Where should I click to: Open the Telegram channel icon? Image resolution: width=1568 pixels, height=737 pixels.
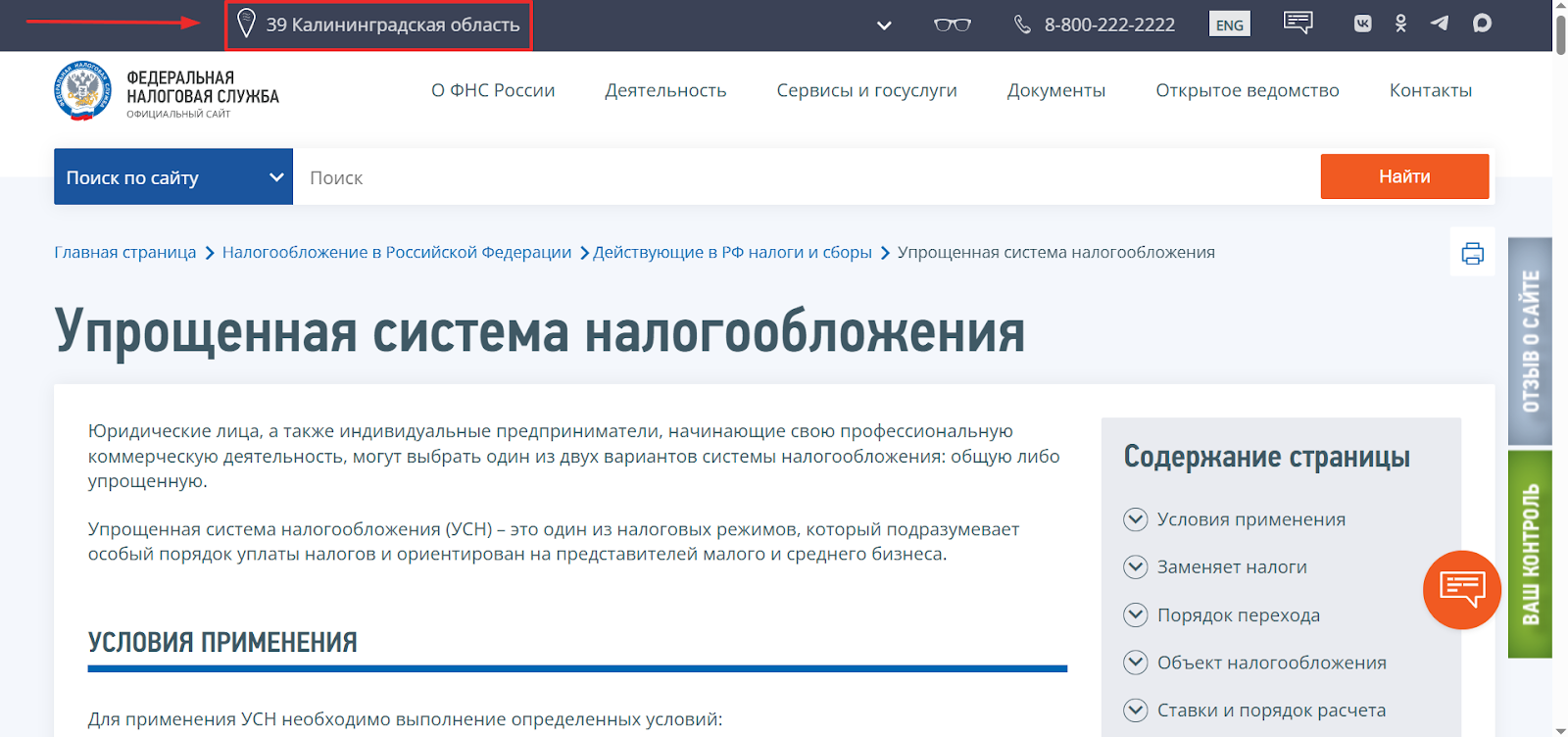coord(1439,24)
